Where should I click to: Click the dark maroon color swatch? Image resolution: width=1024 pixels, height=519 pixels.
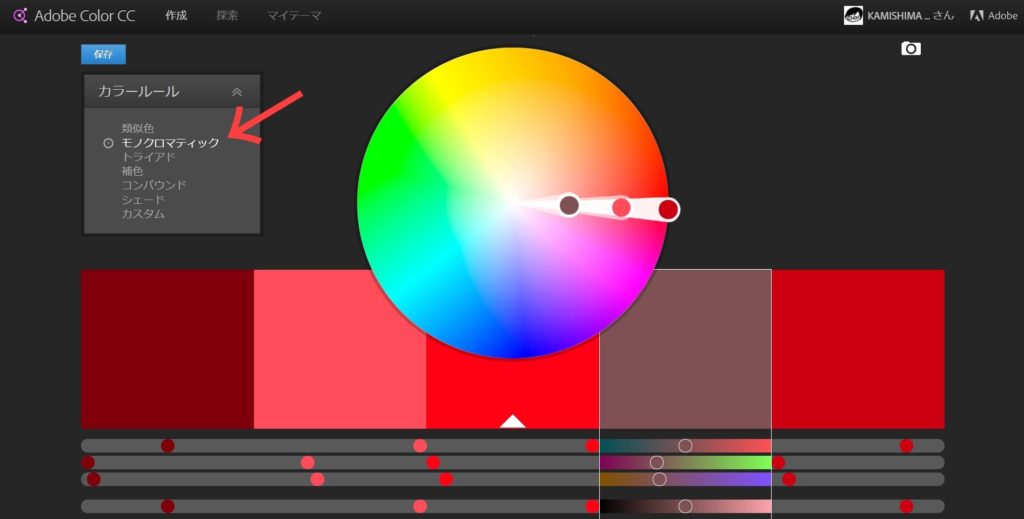tap(167, 348)
